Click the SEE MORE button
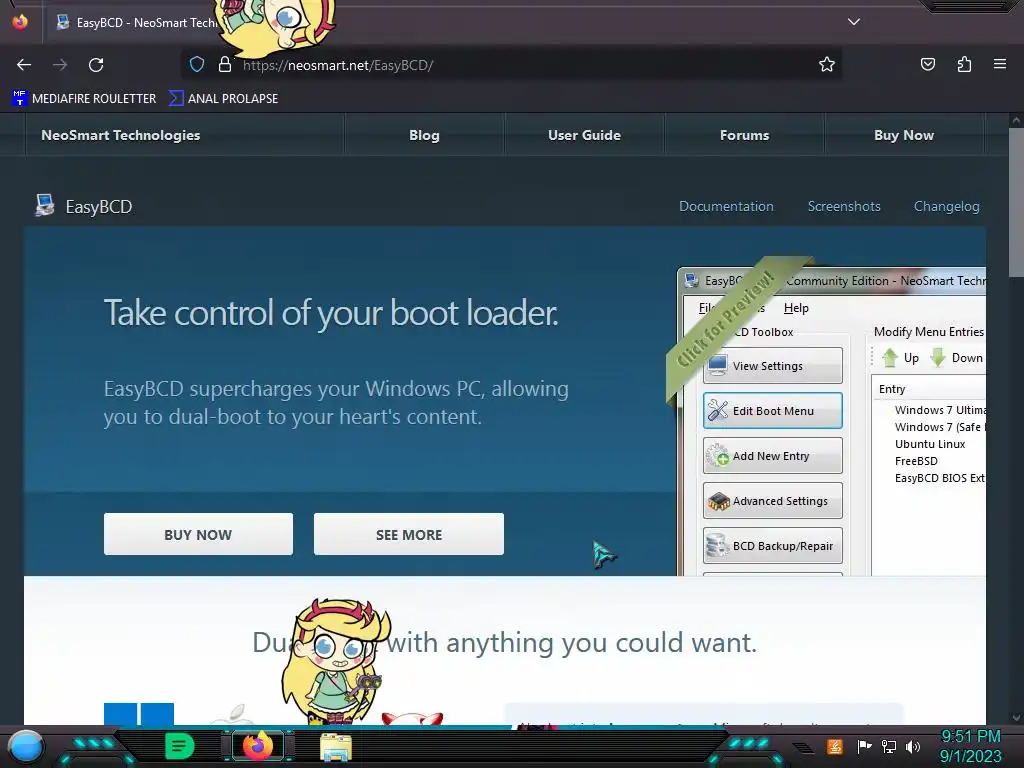Screen dimensions: 1024x768 (409, 534)
